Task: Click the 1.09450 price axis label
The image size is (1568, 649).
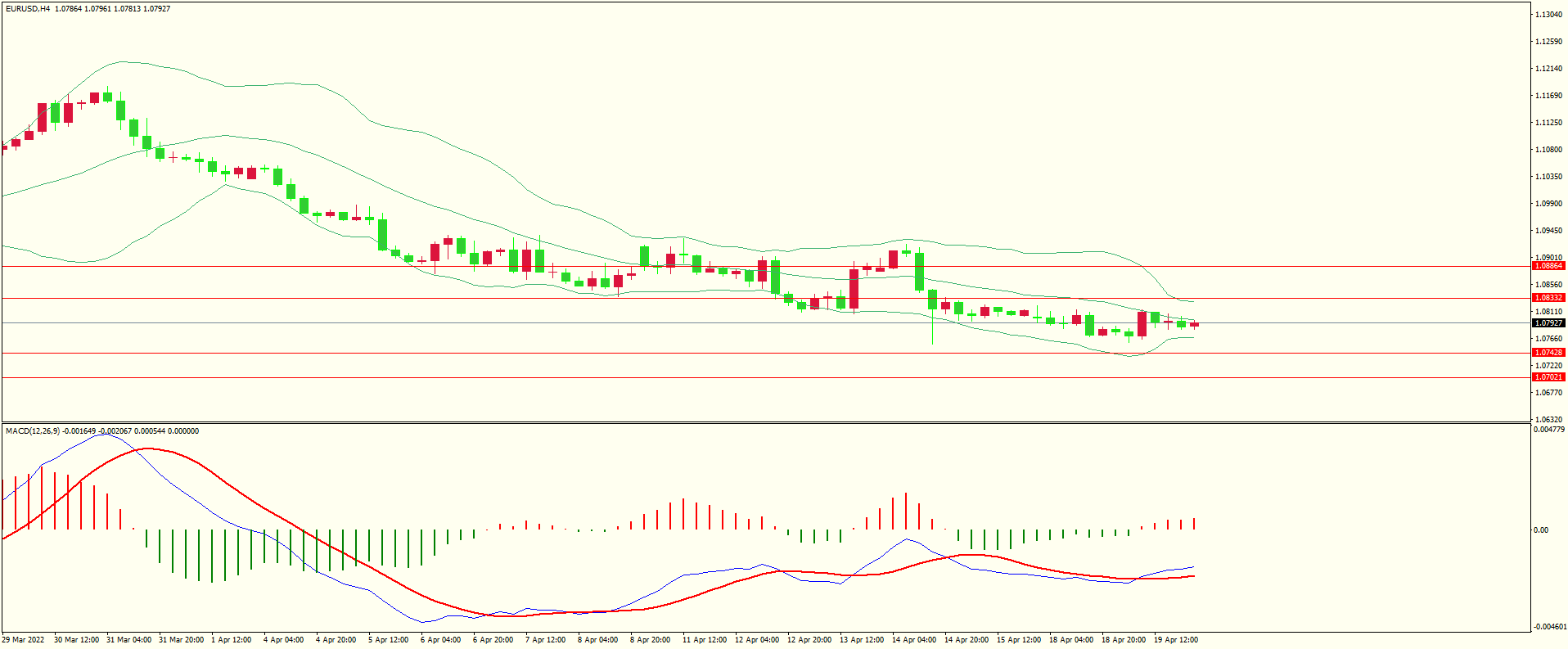Action: coord(1549,231)
